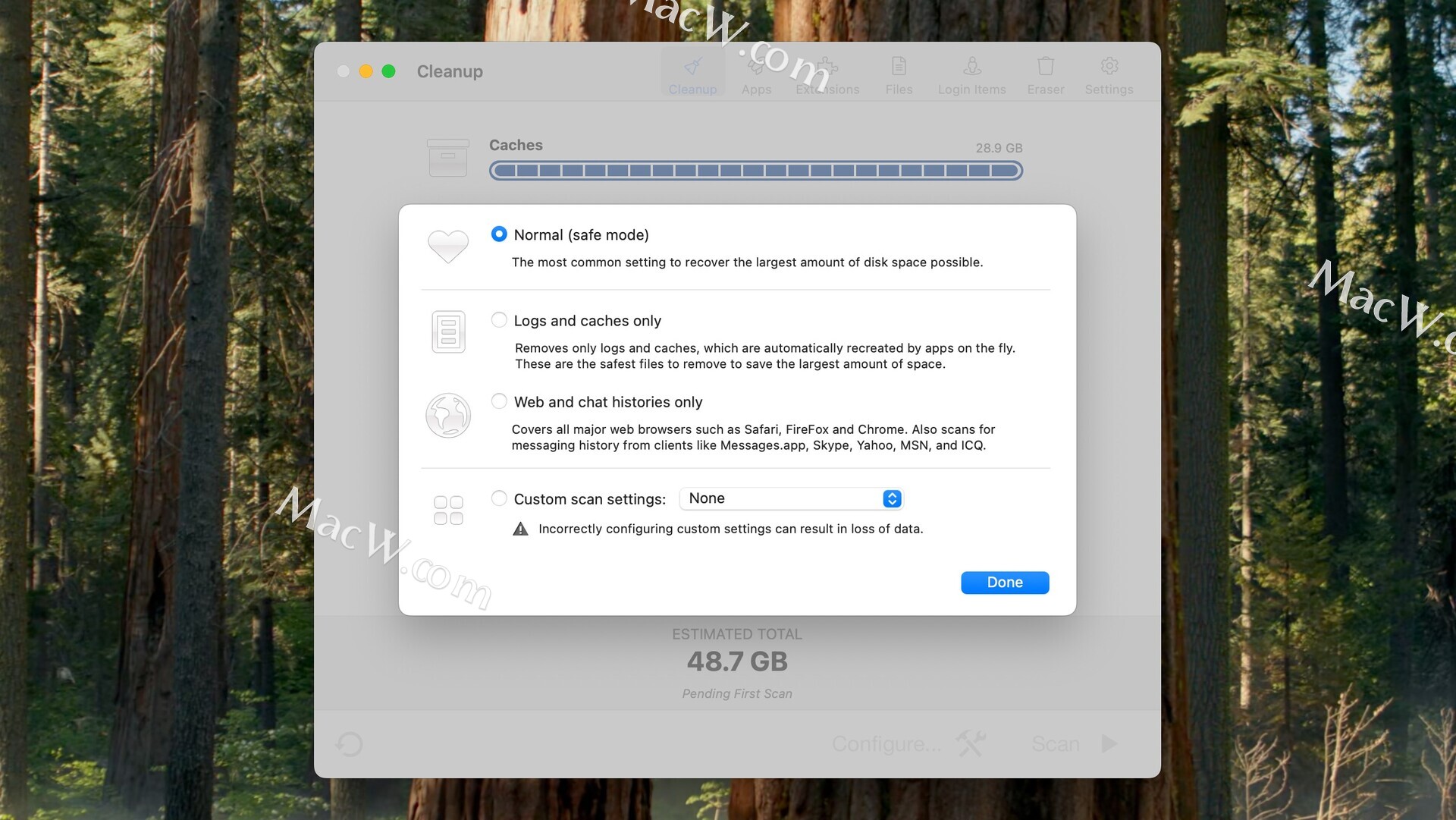
Task: Click the Scan button text
Action: [1056, 744]
